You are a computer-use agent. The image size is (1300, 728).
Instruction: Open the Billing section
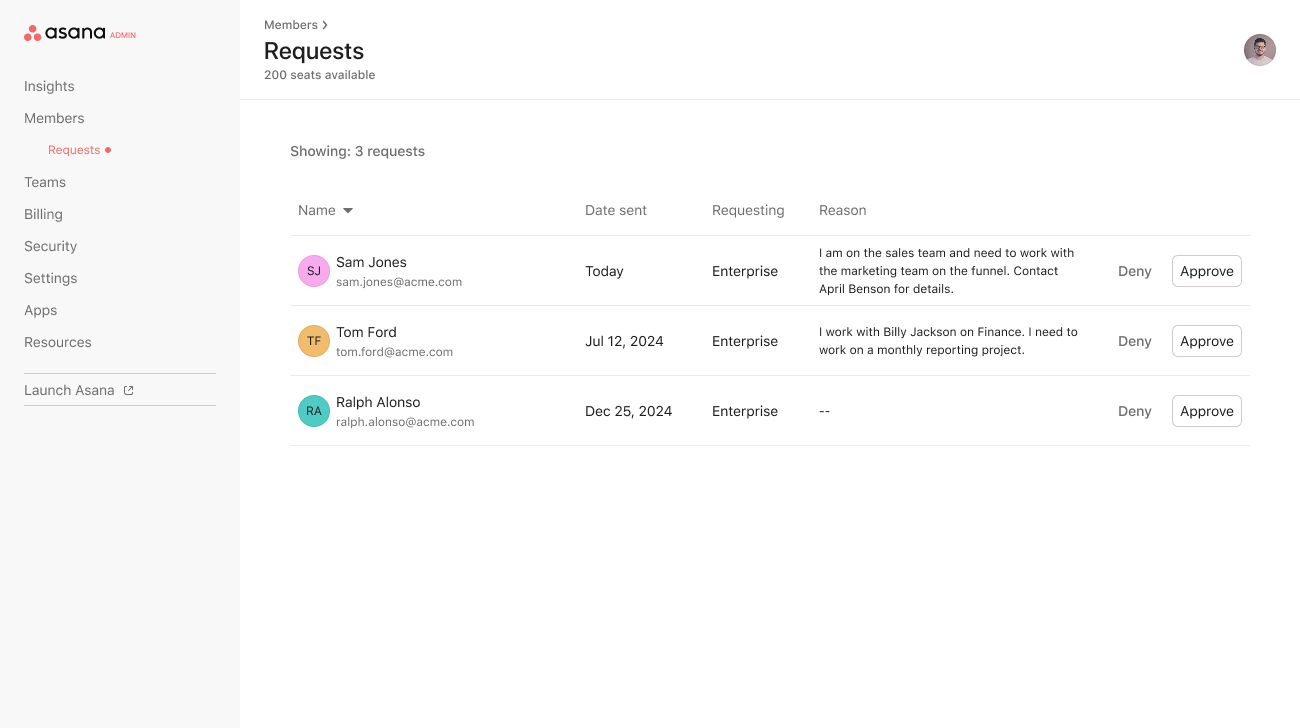tap(43, 214)
